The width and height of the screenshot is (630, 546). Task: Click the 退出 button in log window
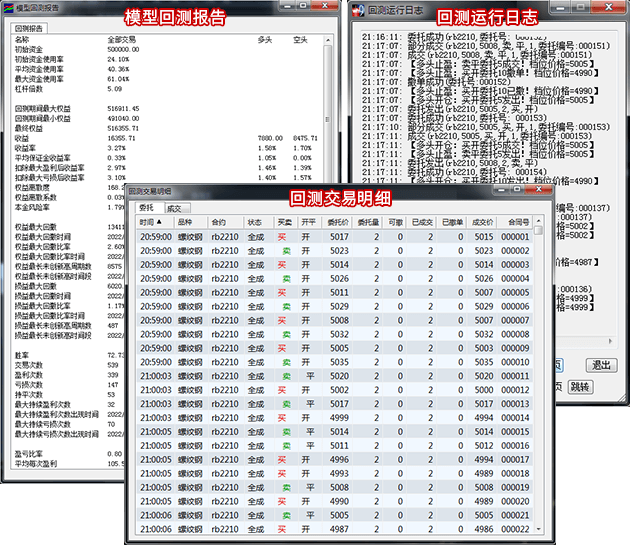(x=601, y=365)
